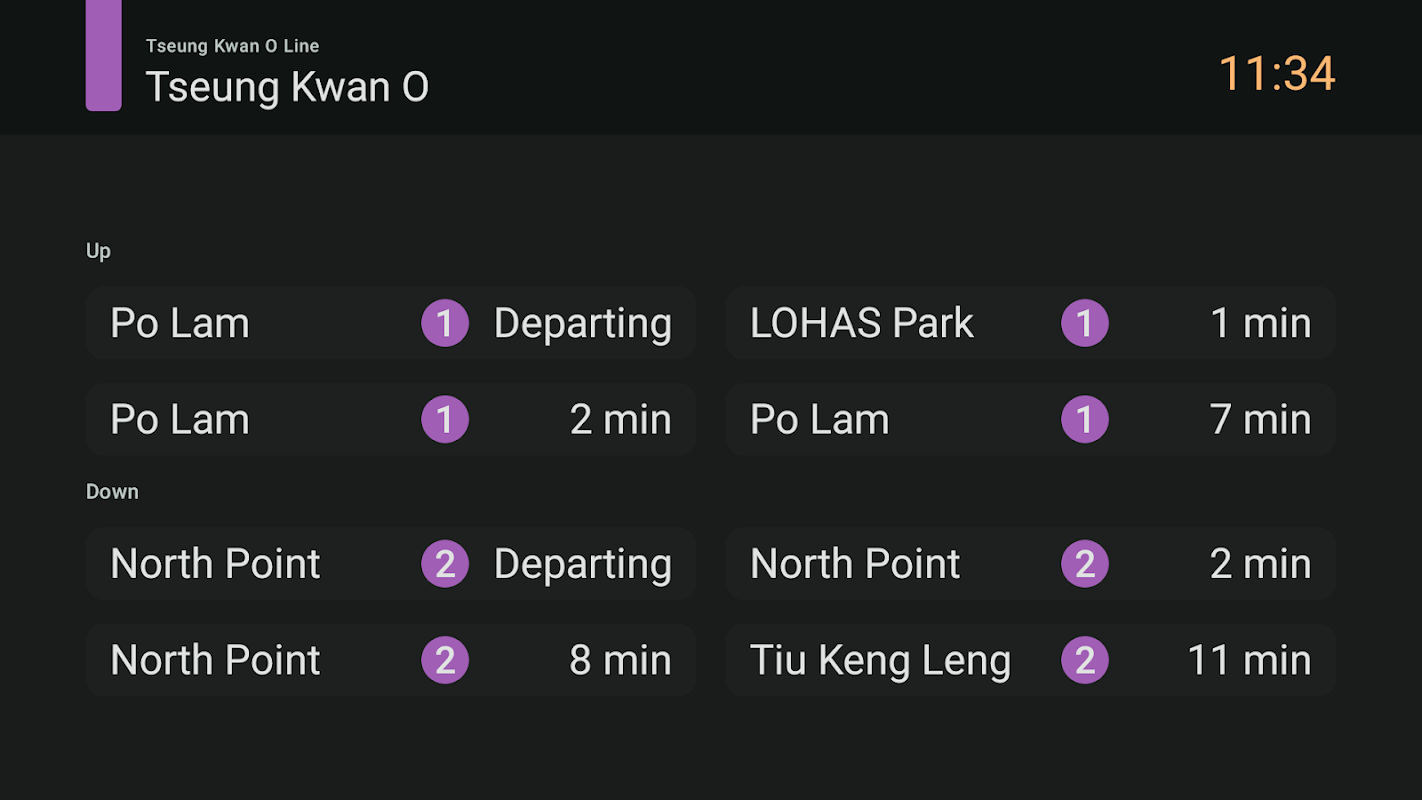
Task: Click Departing status on the Po Lam row
Action: click(x=582, y=323)
